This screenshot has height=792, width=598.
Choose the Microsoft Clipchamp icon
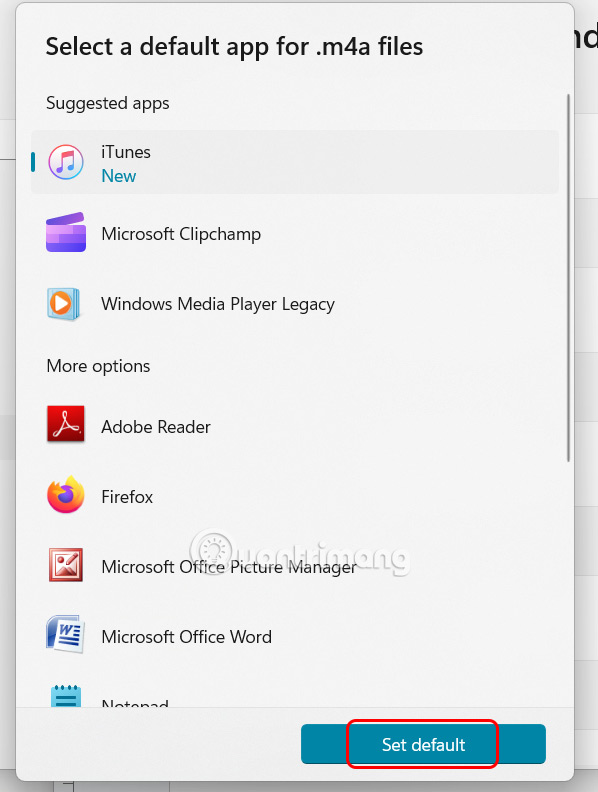[66, 232]
